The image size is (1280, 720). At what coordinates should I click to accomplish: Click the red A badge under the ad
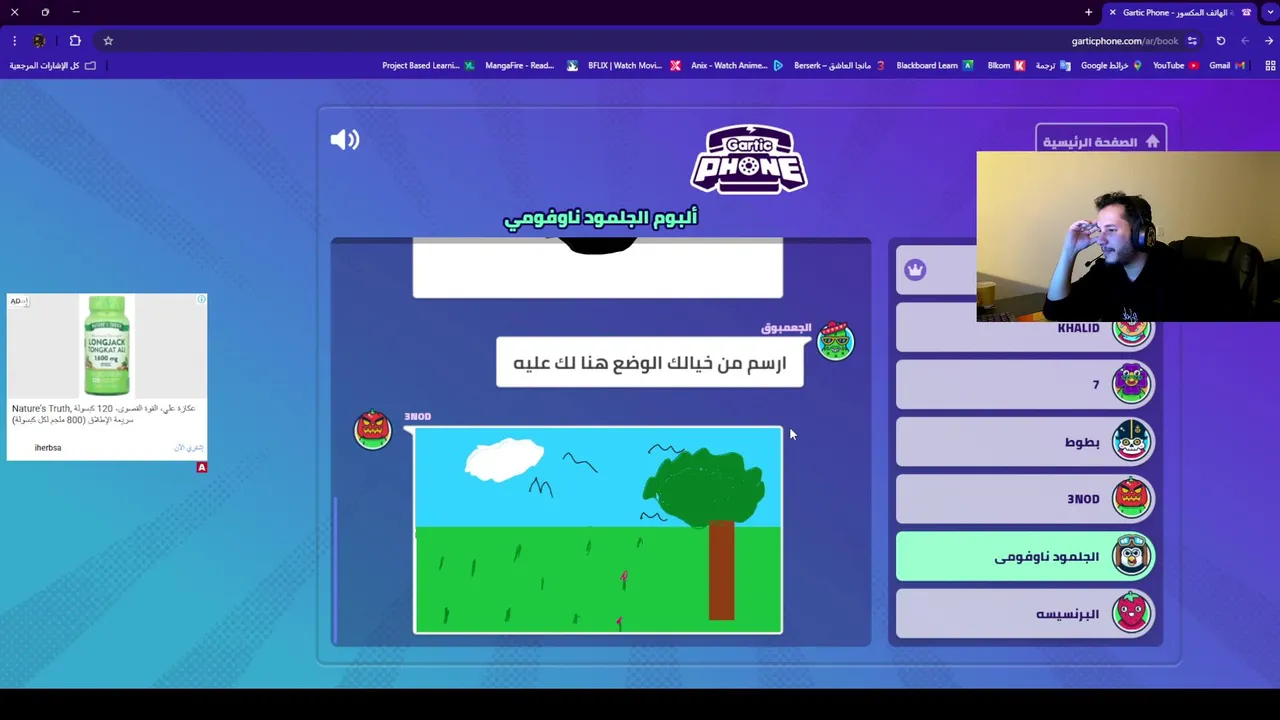pyautogui.click(x=202, y=467)
